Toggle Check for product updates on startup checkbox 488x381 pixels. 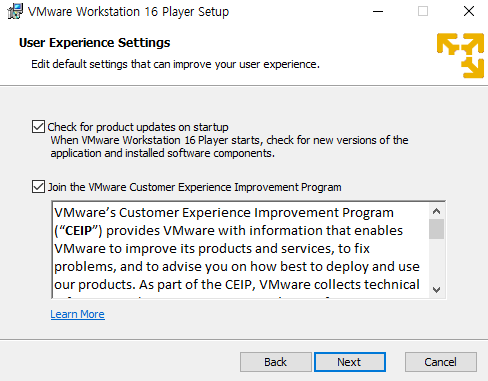[38, 127]
